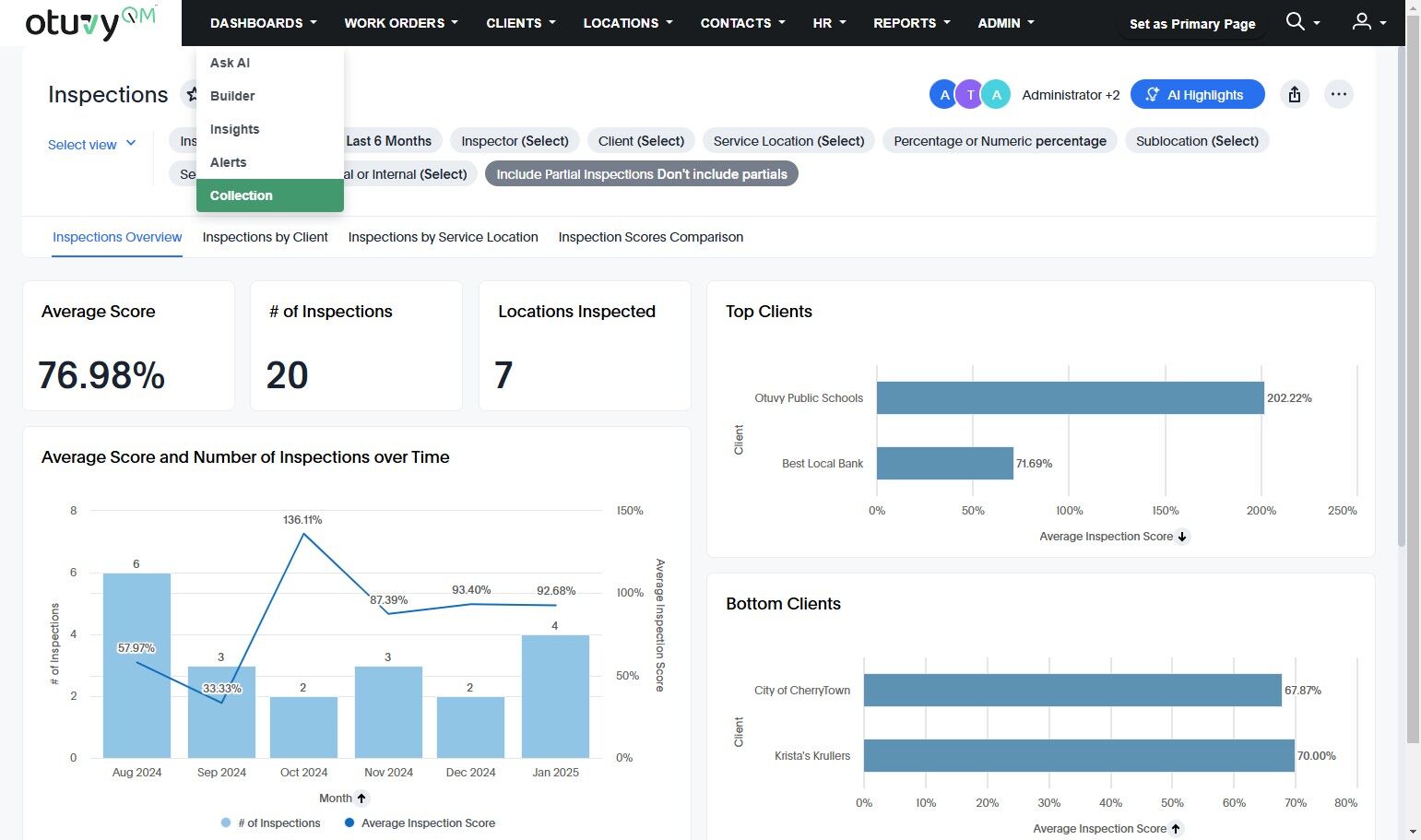Toggle sort arrow beside Month axis label
Image resolution: width=1421 pixels, height=840 pixels.
click(x=361, y=799)
